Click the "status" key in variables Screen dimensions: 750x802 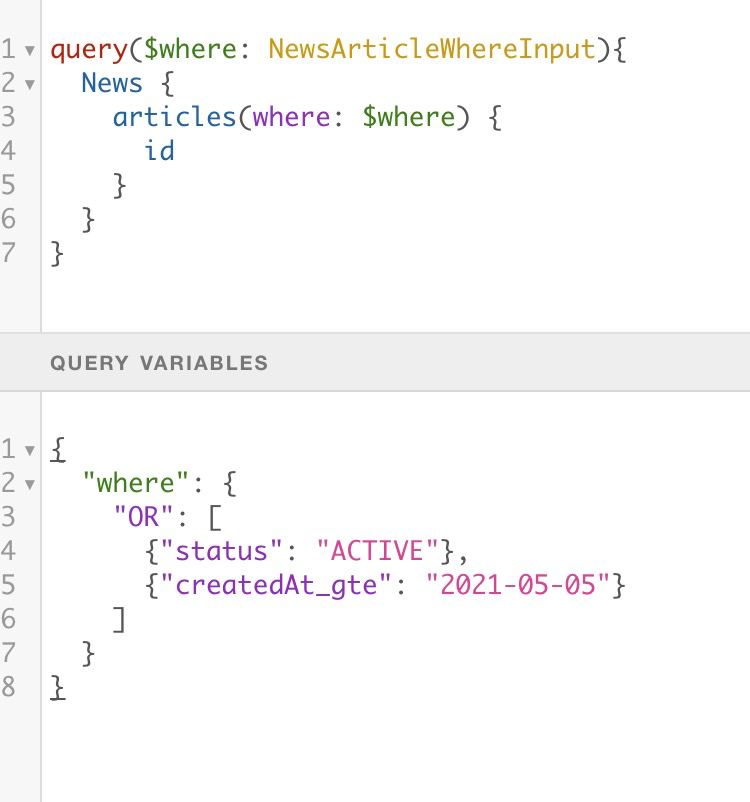(x=221, y=551)
